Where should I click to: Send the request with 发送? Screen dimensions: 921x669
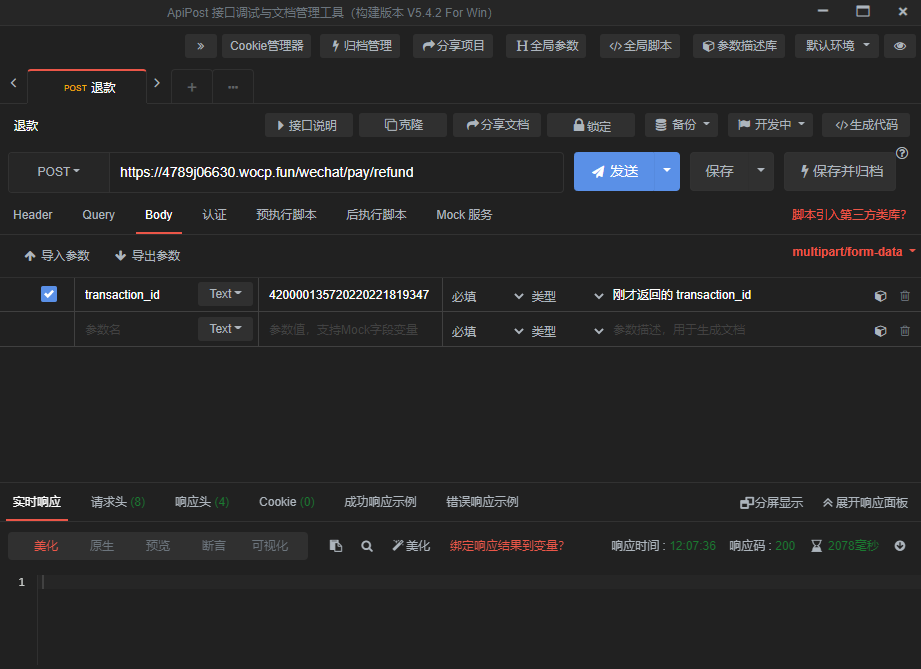pyautogui.click(x=614, y=172)
